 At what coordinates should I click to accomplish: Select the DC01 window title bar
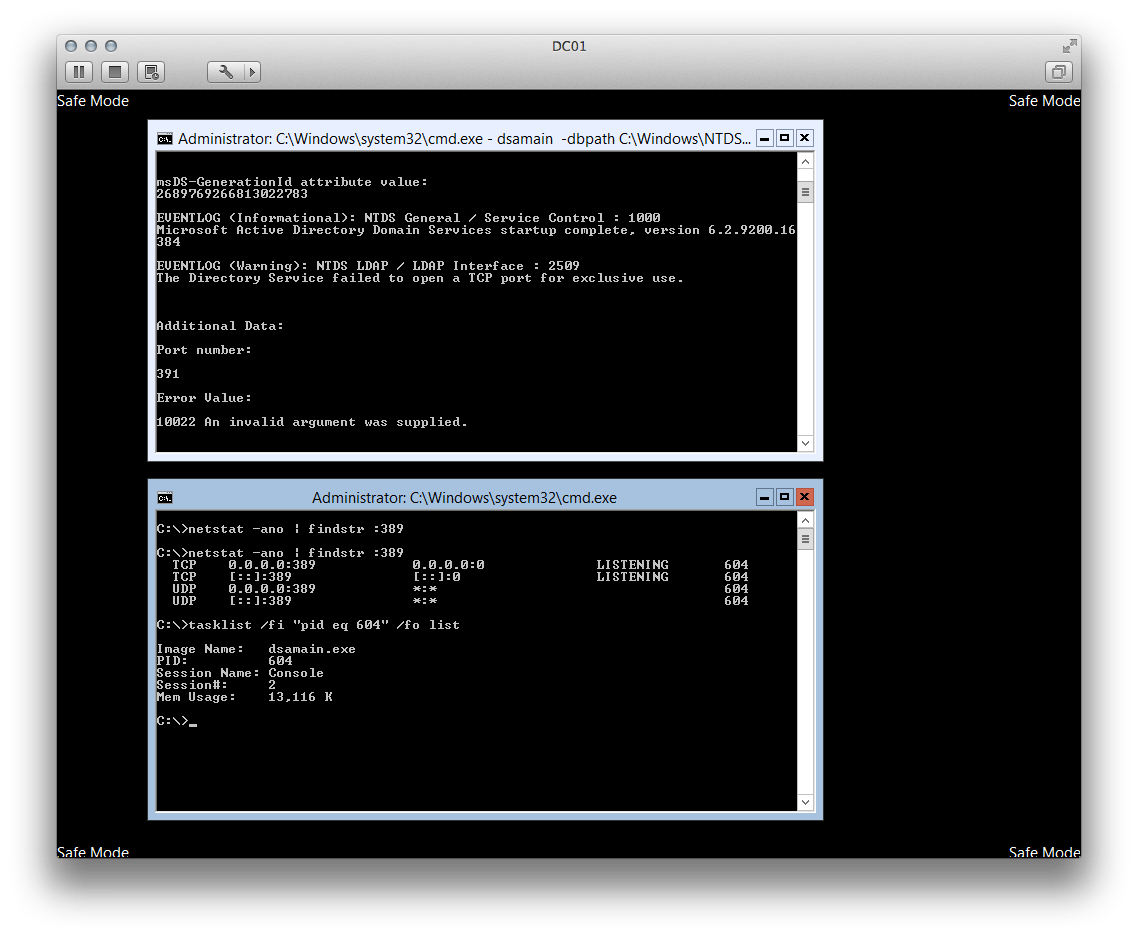tap(568, 45)
